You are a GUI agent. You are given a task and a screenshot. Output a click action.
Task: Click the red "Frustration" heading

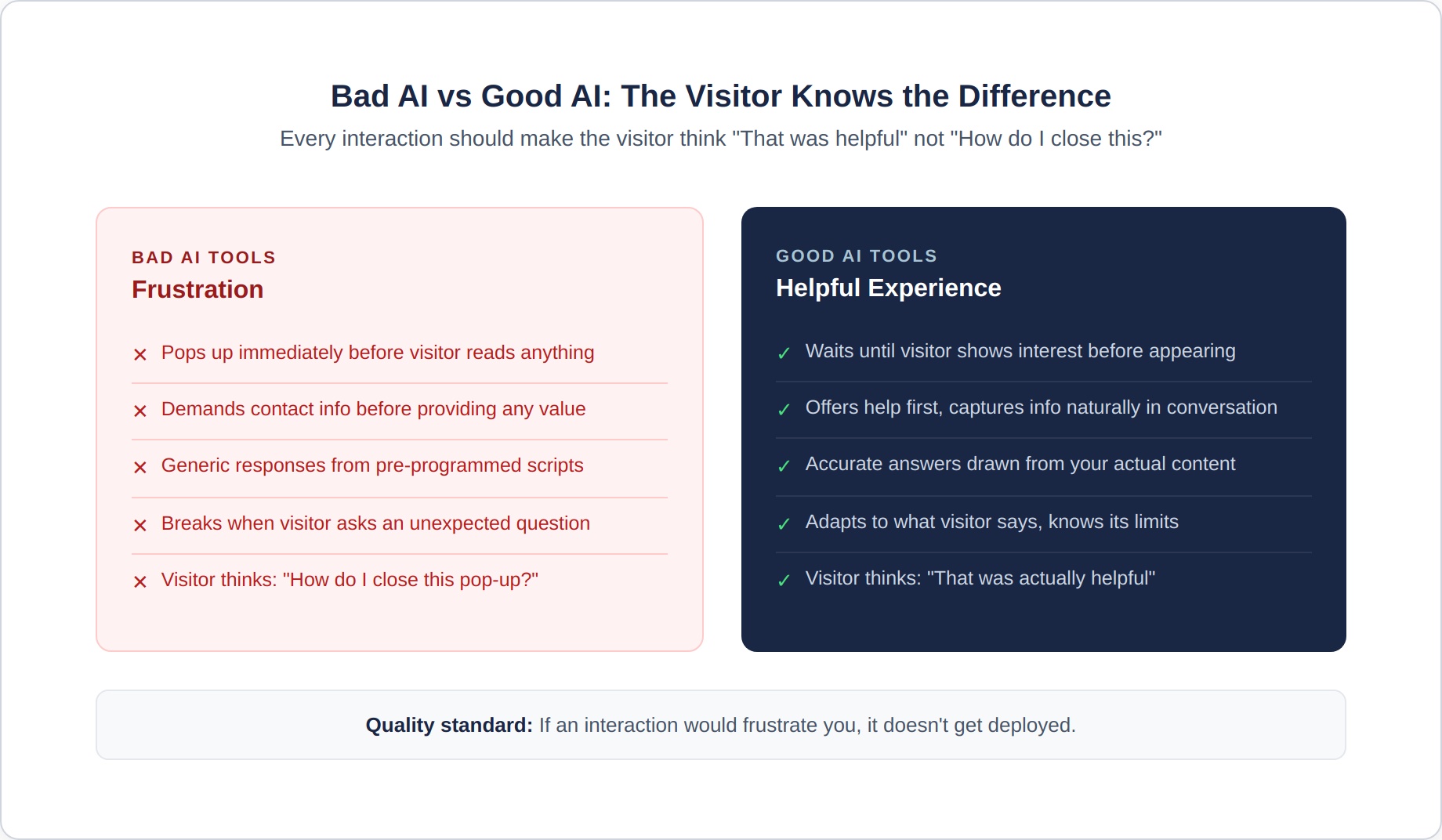197,290
